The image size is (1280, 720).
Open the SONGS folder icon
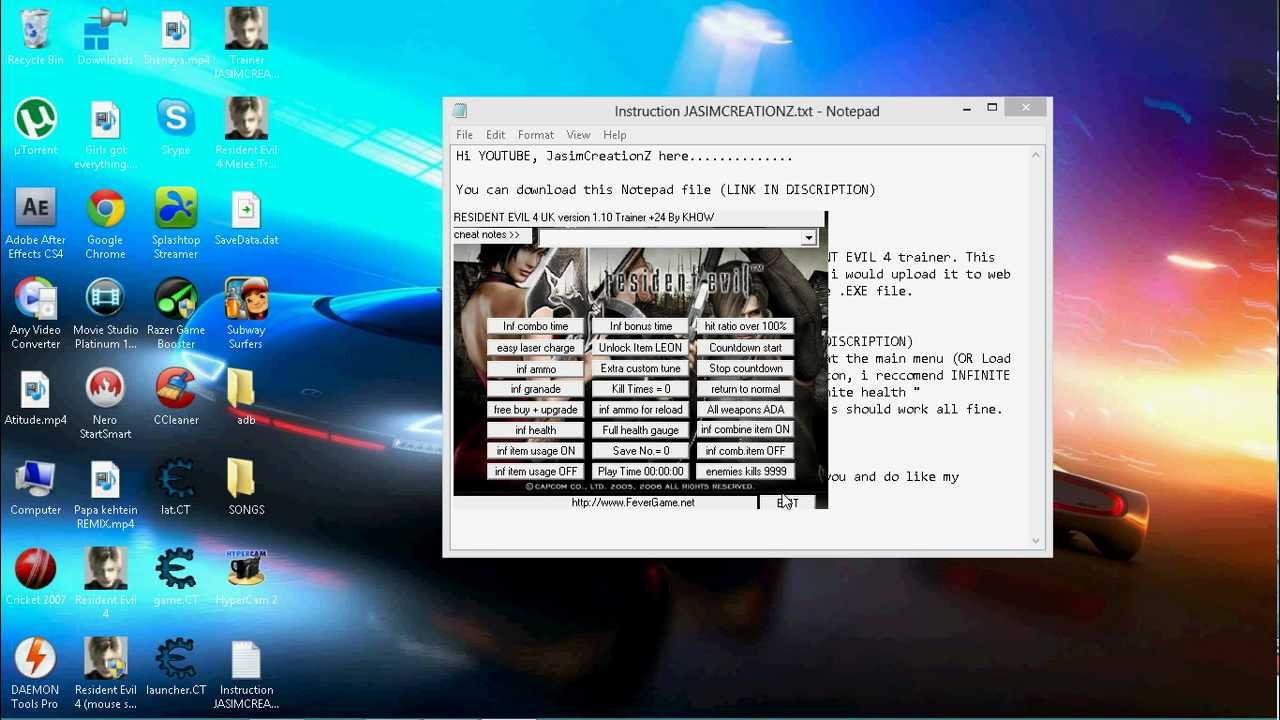(x=246, y=487)
